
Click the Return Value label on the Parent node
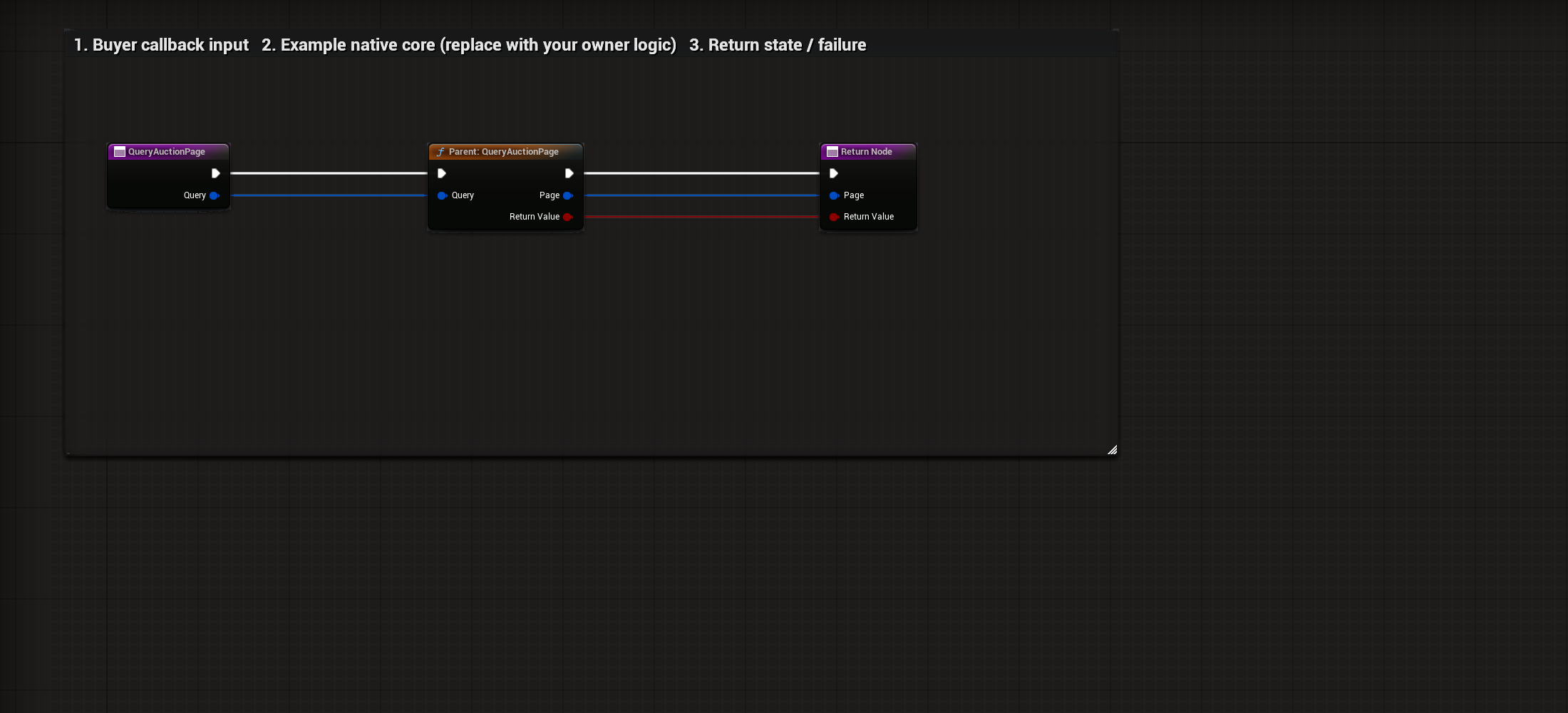coord(534,217)
